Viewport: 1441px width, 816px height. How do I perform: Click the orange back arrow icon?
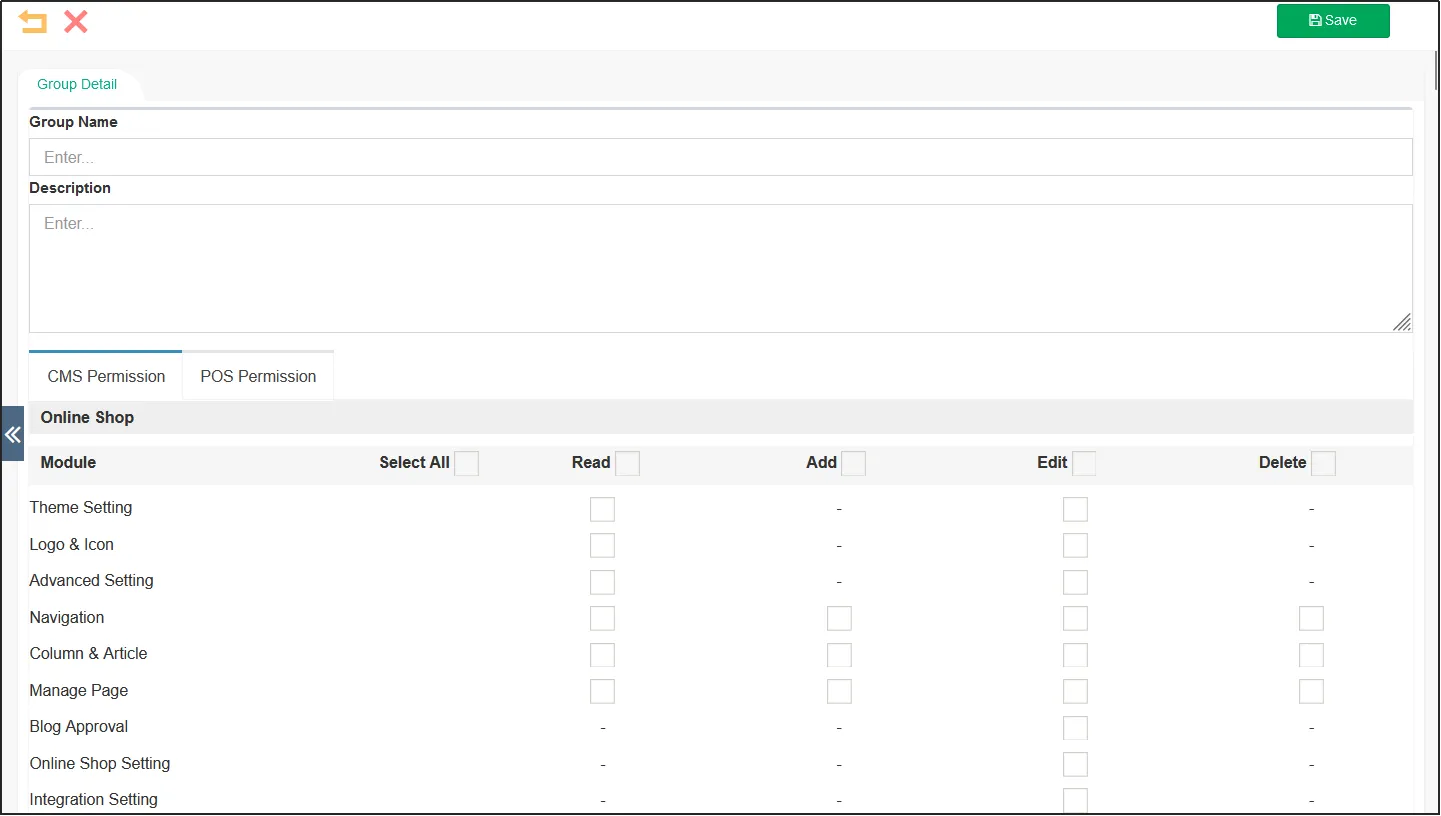point(33,22)
